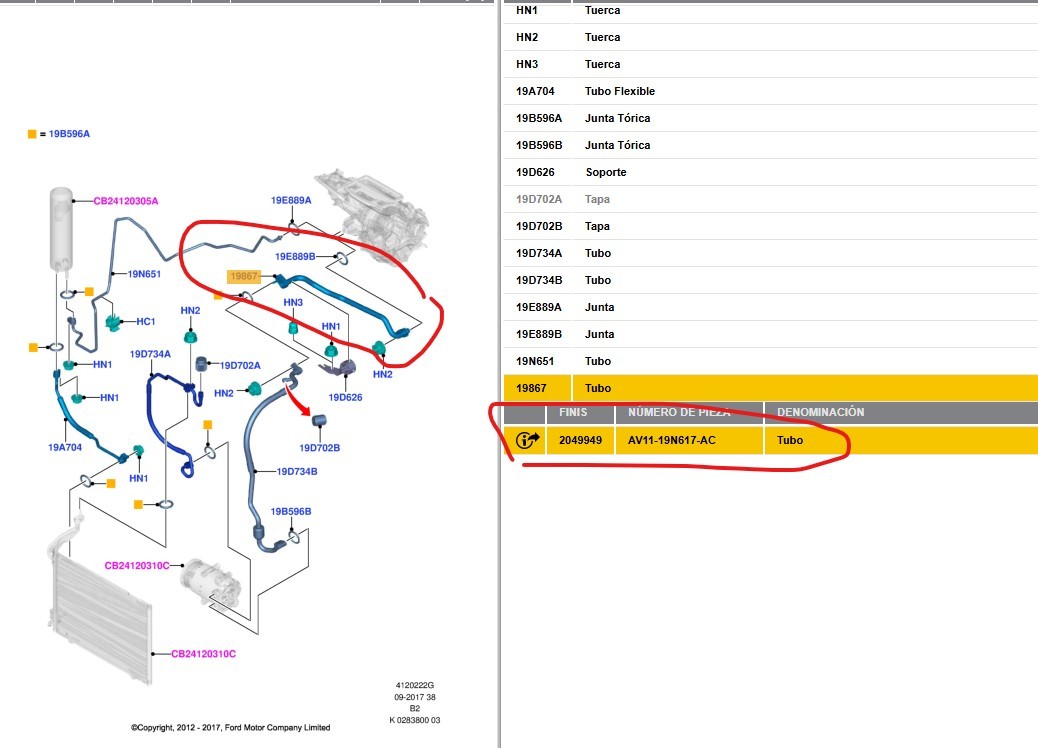Click the HC1 valve icon in diagram
The width and height of the screenshot is (1038, 748).
(113, 322)
